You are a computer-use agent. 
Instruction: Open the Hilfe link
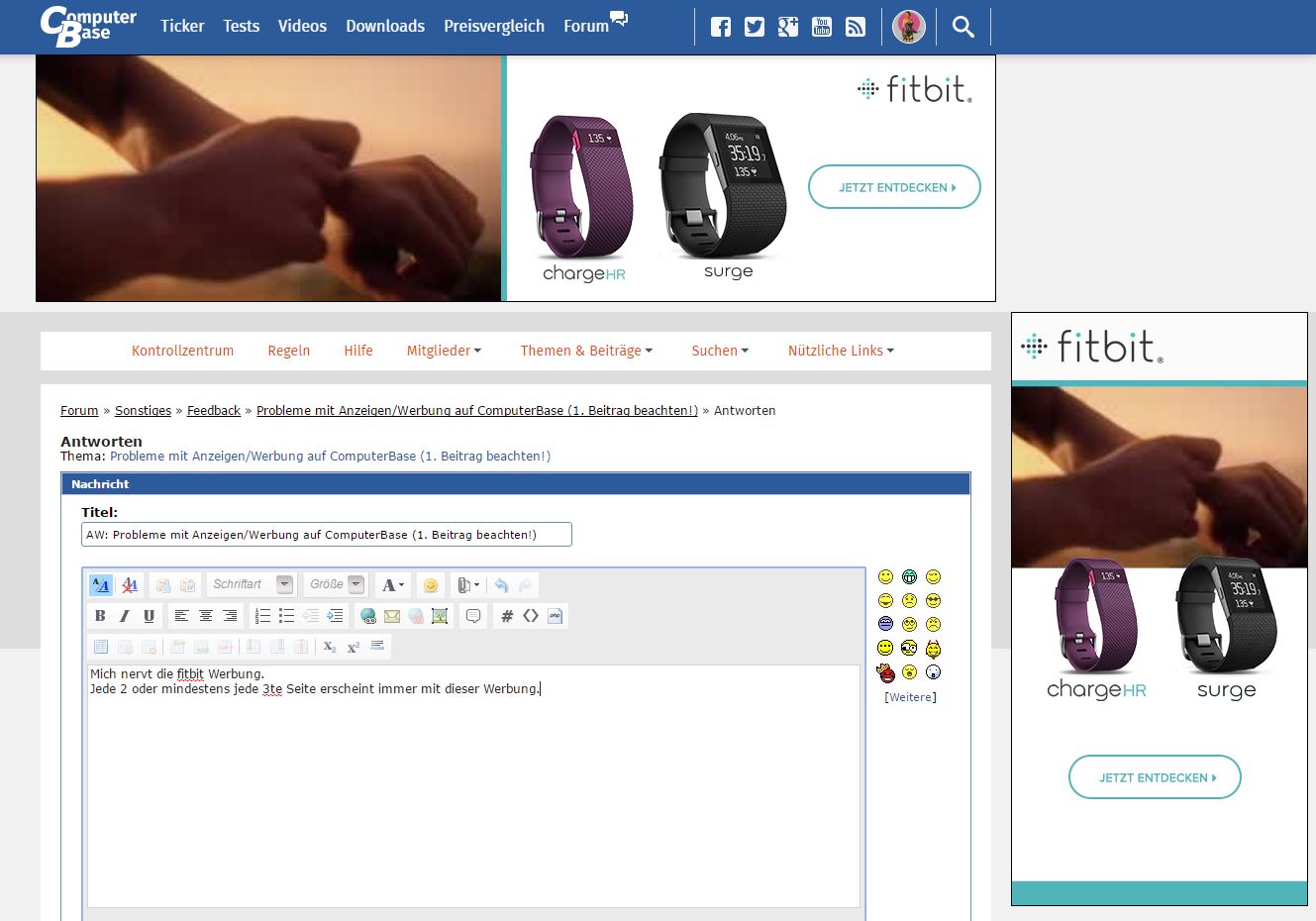(358, 351)
